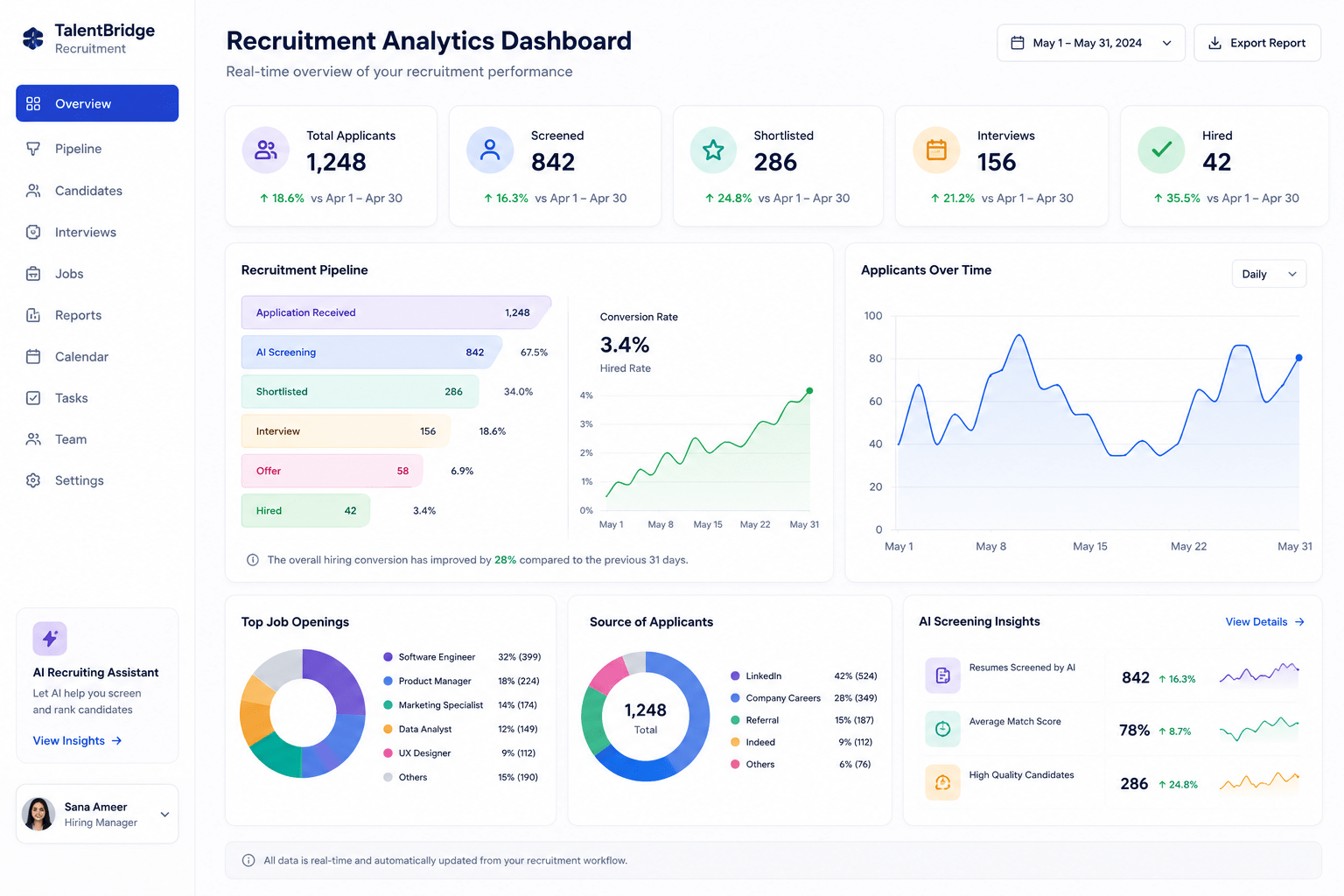1344x896 pixels.
Task: Click the Export Report button
Action: point(1257,43)
